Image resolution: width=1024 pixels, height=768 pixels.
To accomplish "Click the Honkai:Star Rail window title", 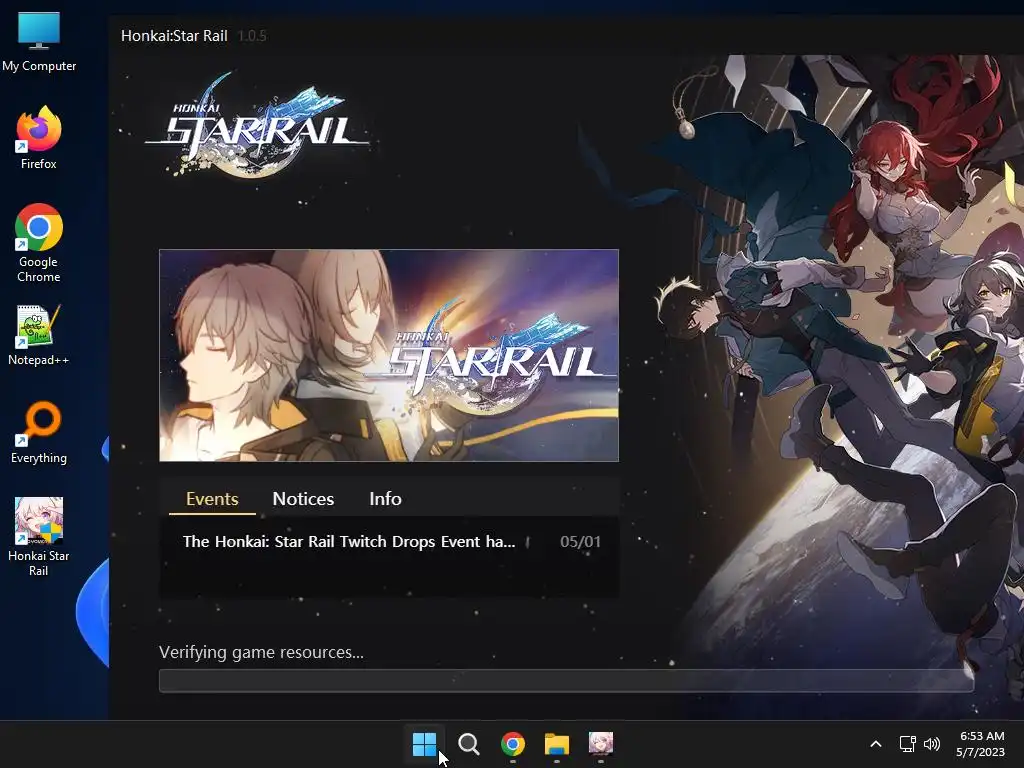I will [x=174, y=36].
